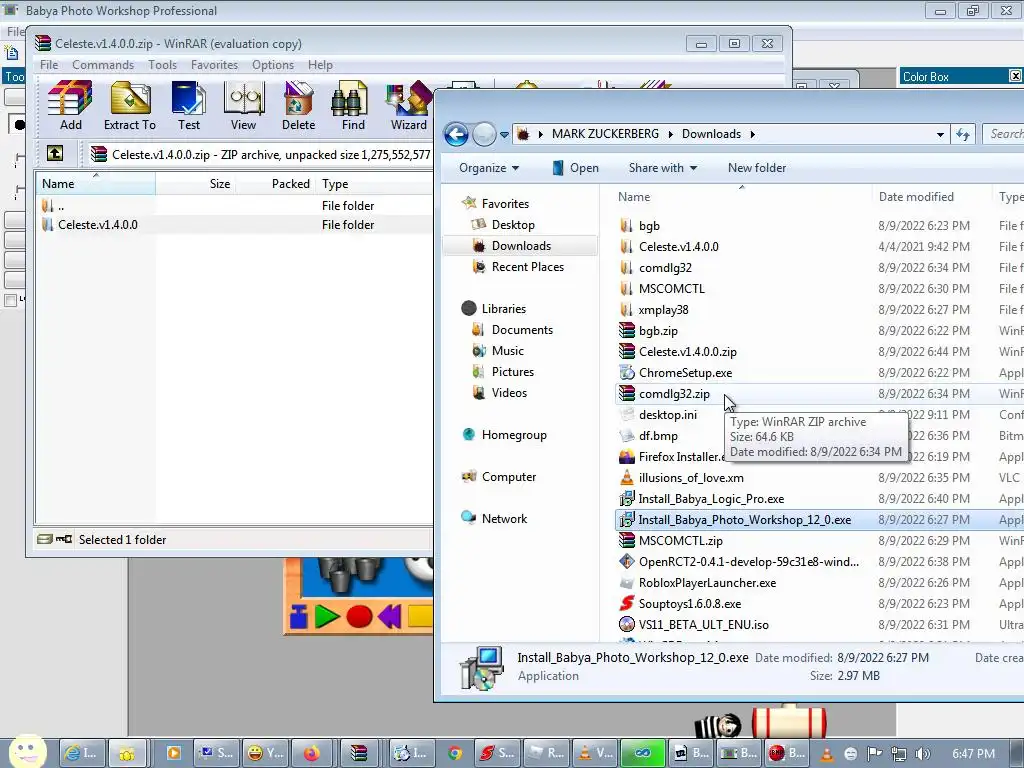Expand the arrow after MARK ZUCKERBERG in path
The height and width of the screenshot is (768, 1024).
click(x=670, y=134)
